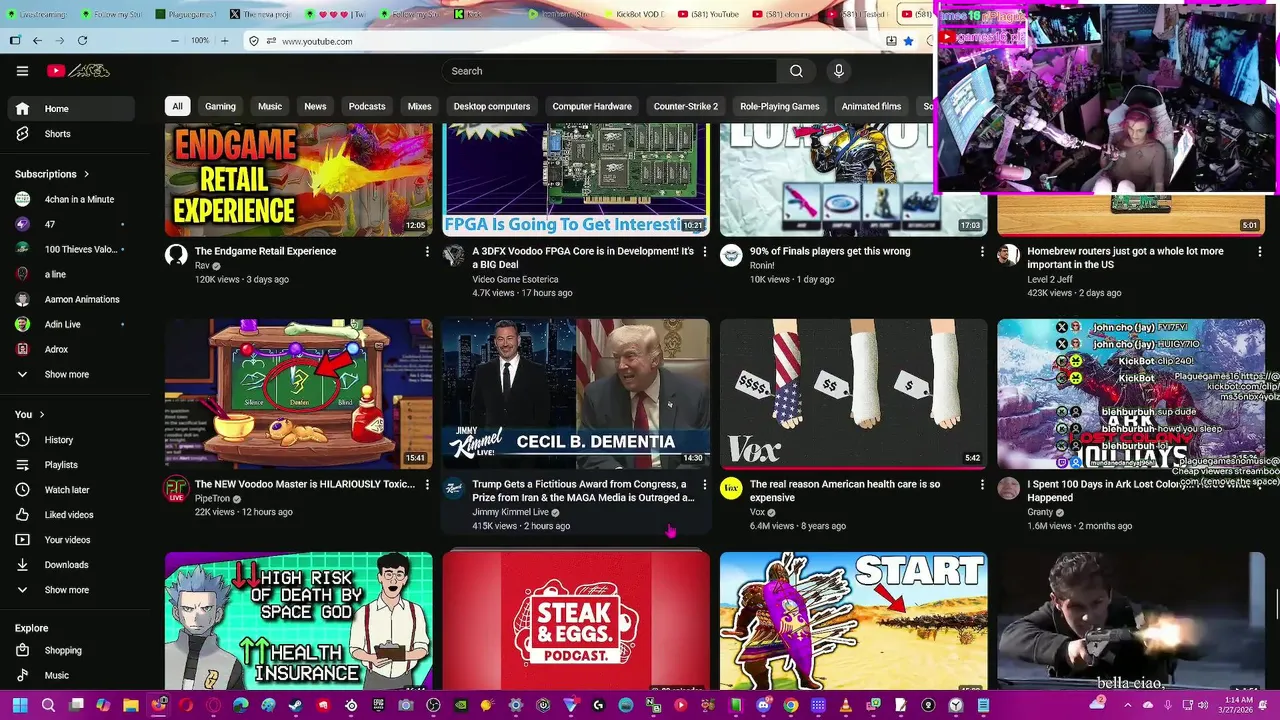
Task: Select the Gaming filter chip
Action: coord(220,106)
